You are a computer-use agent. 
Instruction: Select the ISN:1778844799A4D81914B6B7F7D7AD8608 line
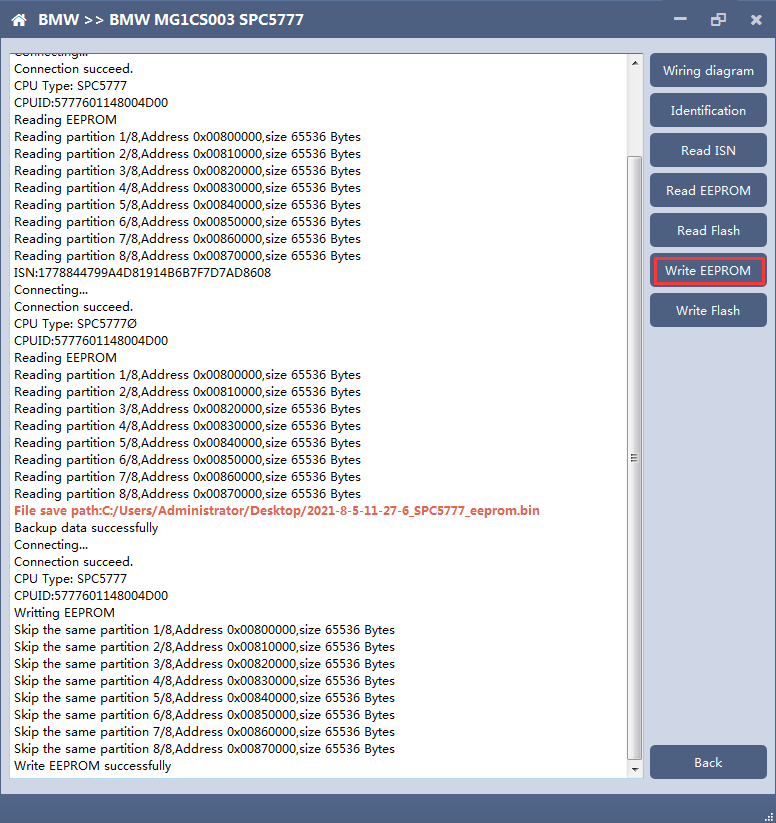pos(142,273)
